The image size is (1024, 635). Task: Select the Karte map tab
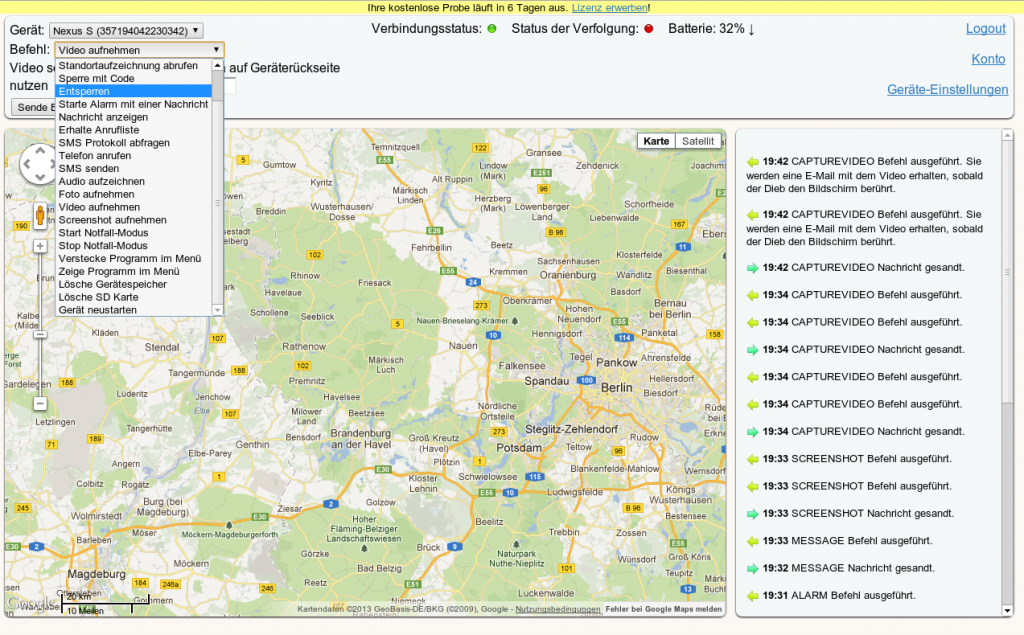coord(656,141)
